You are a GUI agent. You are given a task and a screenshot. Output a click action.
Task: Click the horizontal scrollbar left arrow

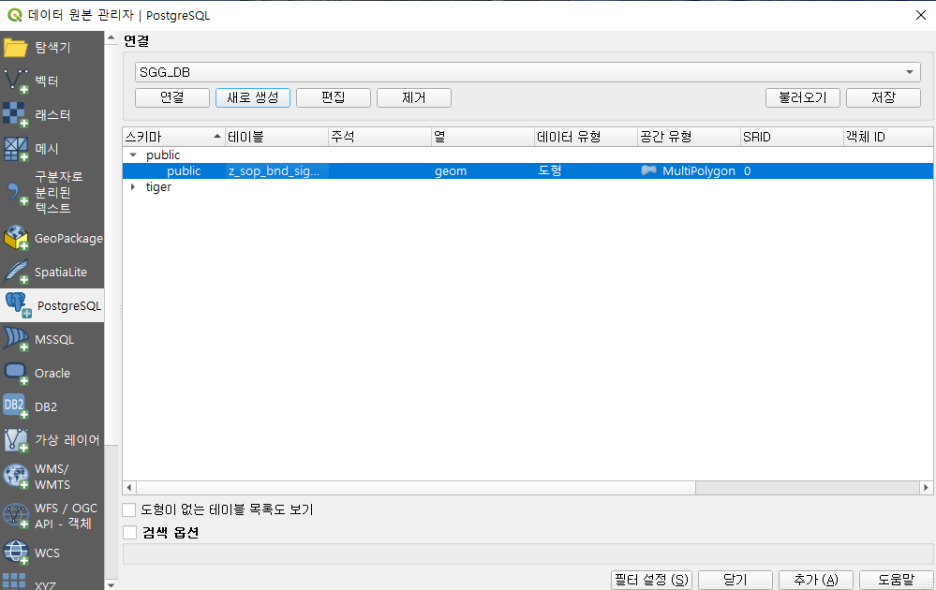tap(130, 487)
